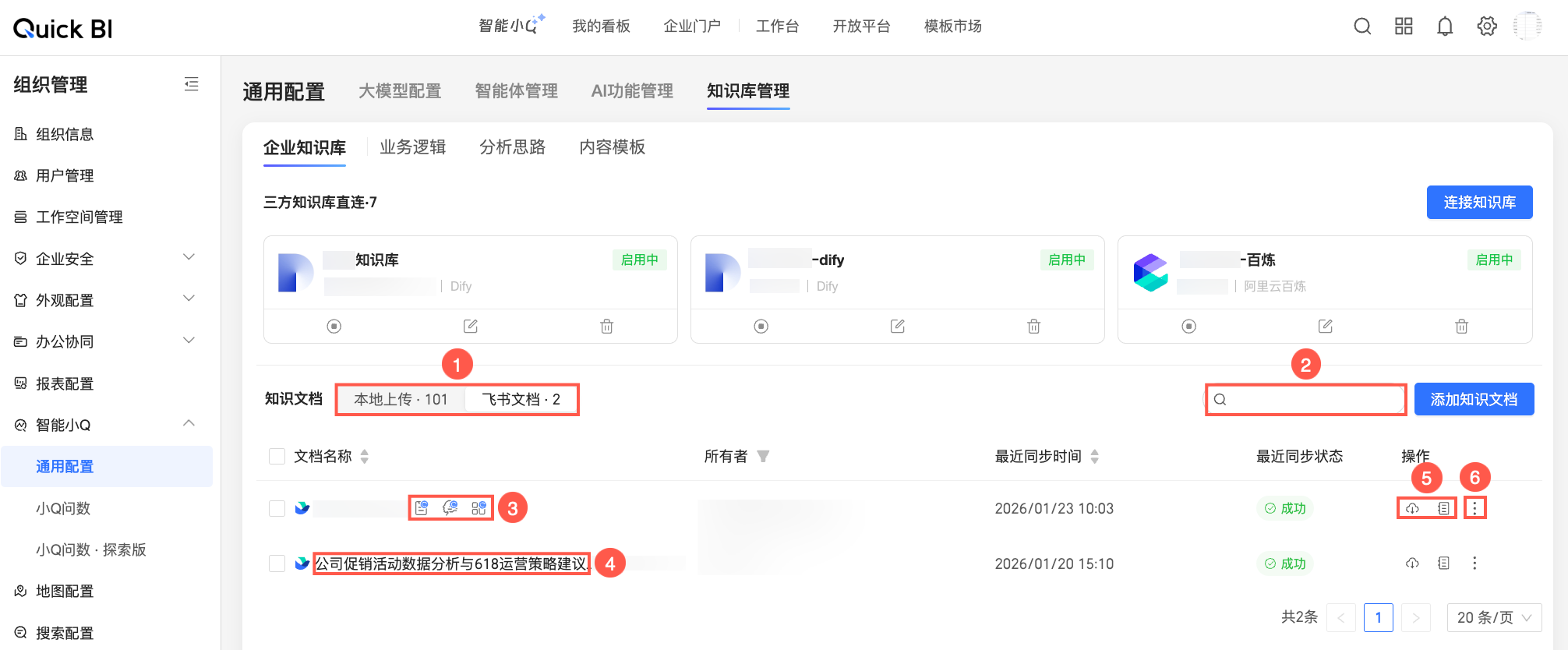Switch to 分析思路 sub-tab

tap(513, 147)
